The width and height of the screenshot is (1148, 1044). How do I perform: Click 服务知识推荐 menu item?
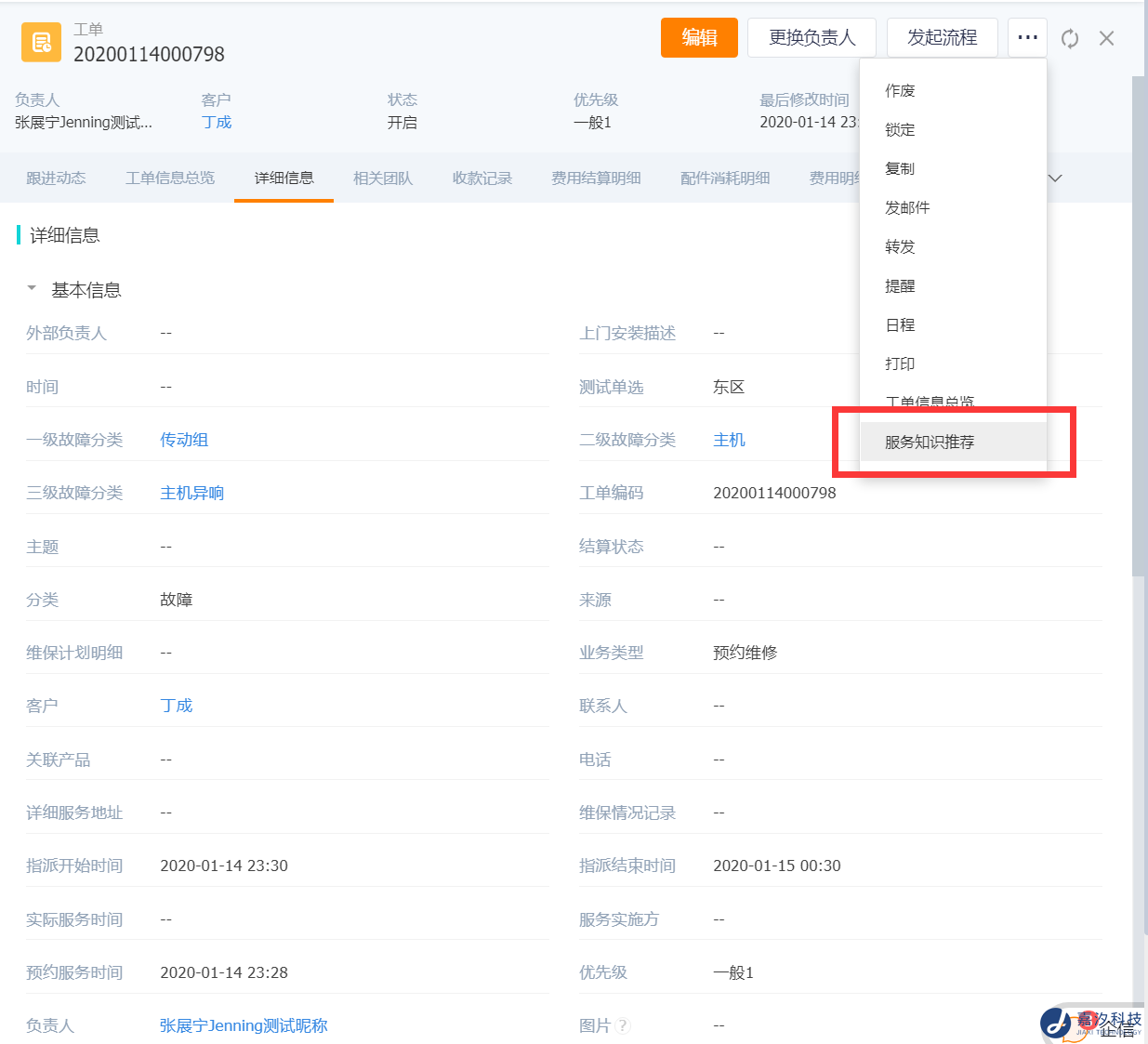[x=953, y=442]
